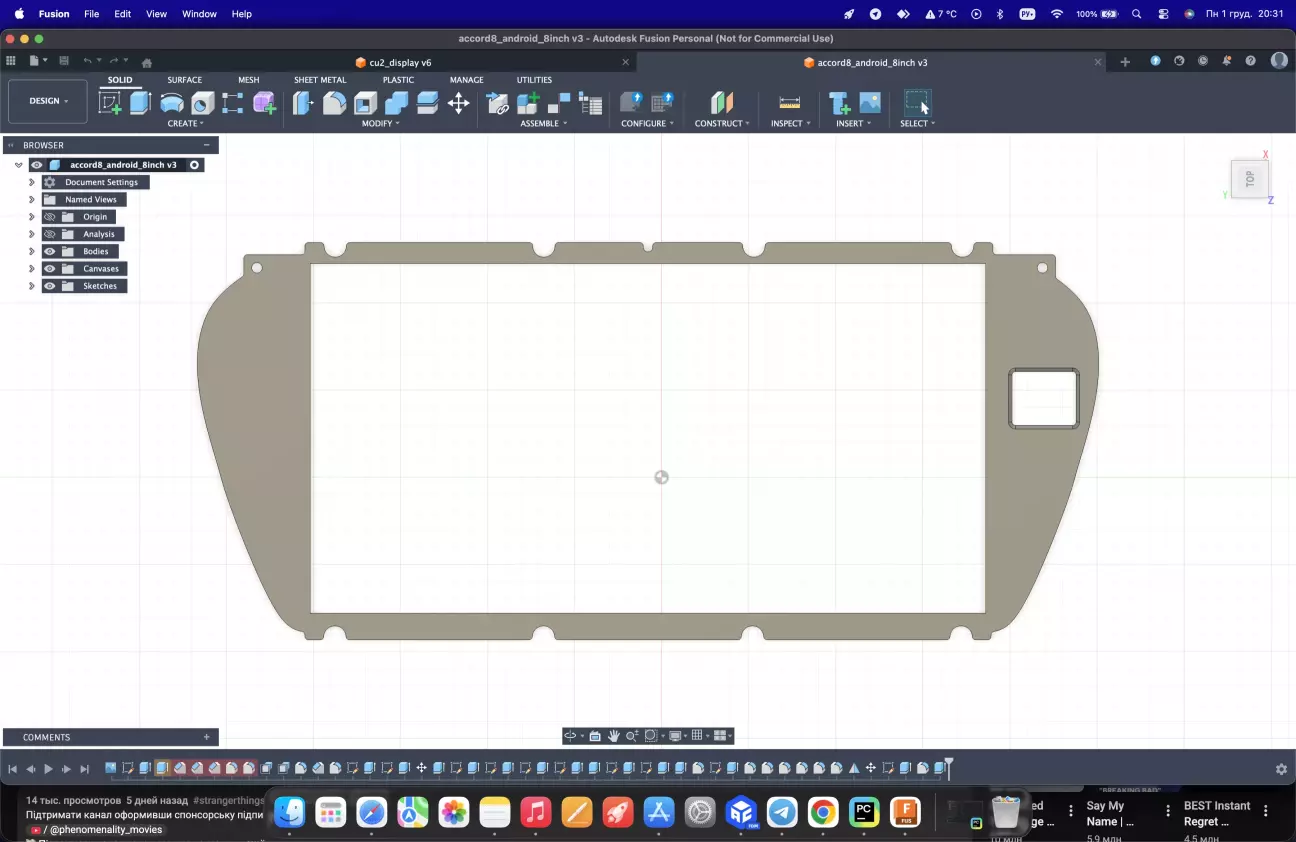
Task: Select the Pan hand tool
Action: [x=614, y=736]
